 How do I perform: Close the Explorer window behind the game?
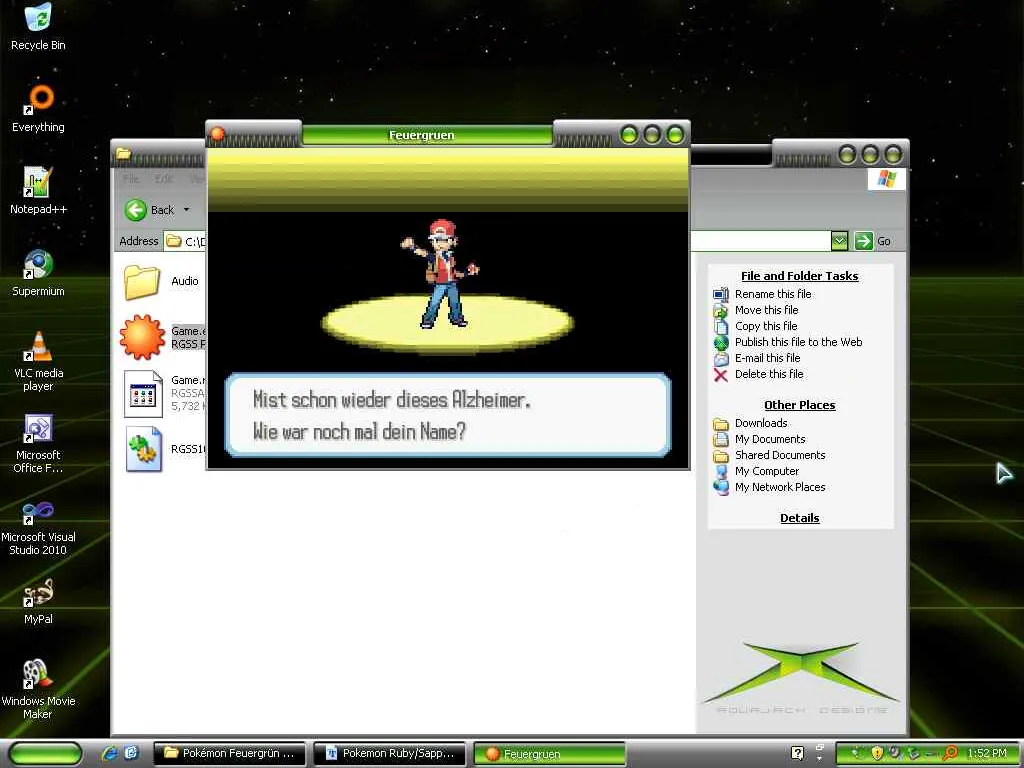coord(893,155)
